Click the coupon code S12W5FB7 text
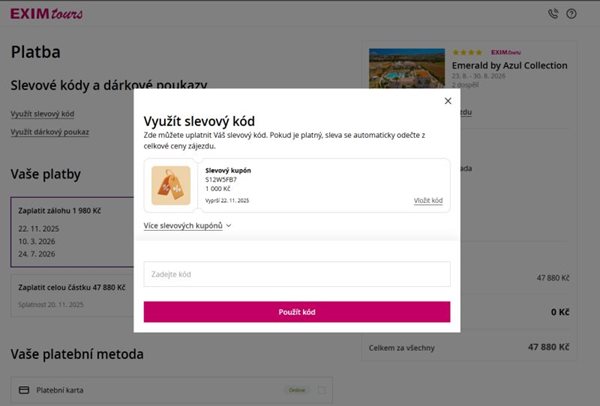600x406 pixels. pos(223,179)
